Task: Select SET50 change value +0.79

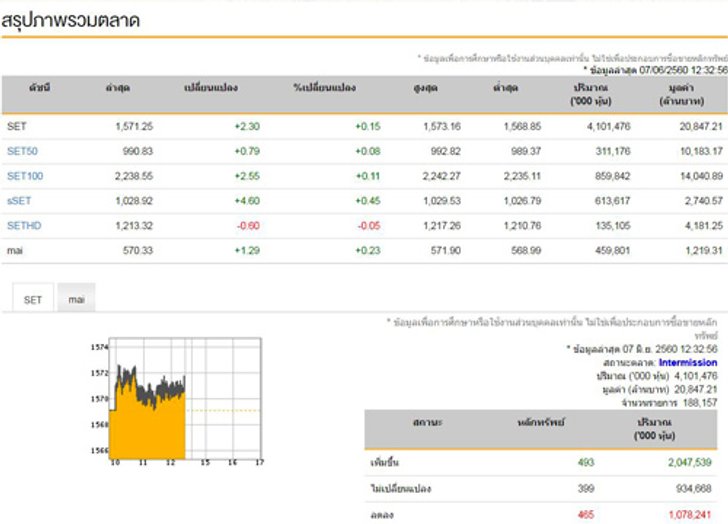Action: 247,151
